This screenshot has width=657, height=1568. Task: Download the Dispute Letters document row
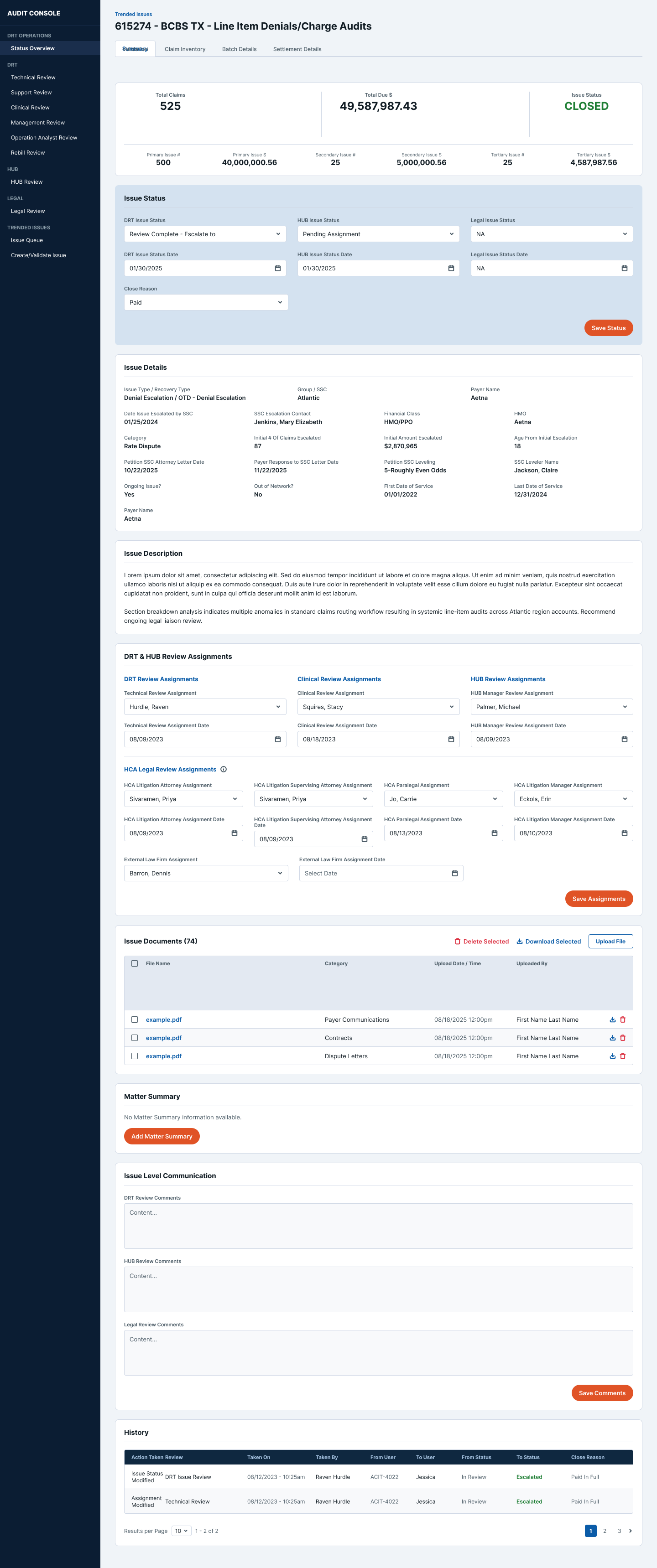coord(613,1056)
